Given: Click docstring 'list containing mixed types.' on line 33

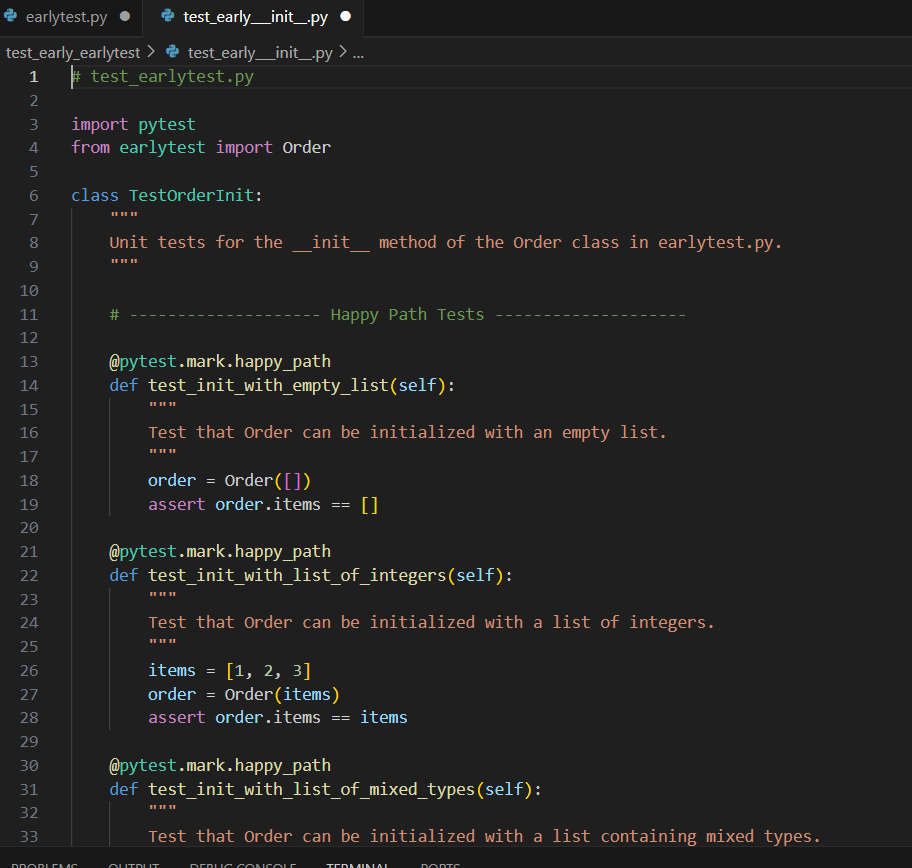Looking at the screenshot, I should pos(686,837).
